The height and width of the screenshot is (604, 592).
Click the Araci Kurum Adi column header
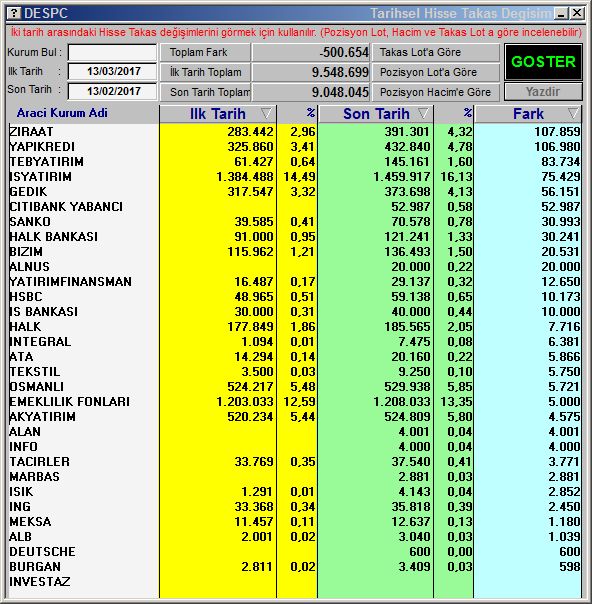click(62, 113)
